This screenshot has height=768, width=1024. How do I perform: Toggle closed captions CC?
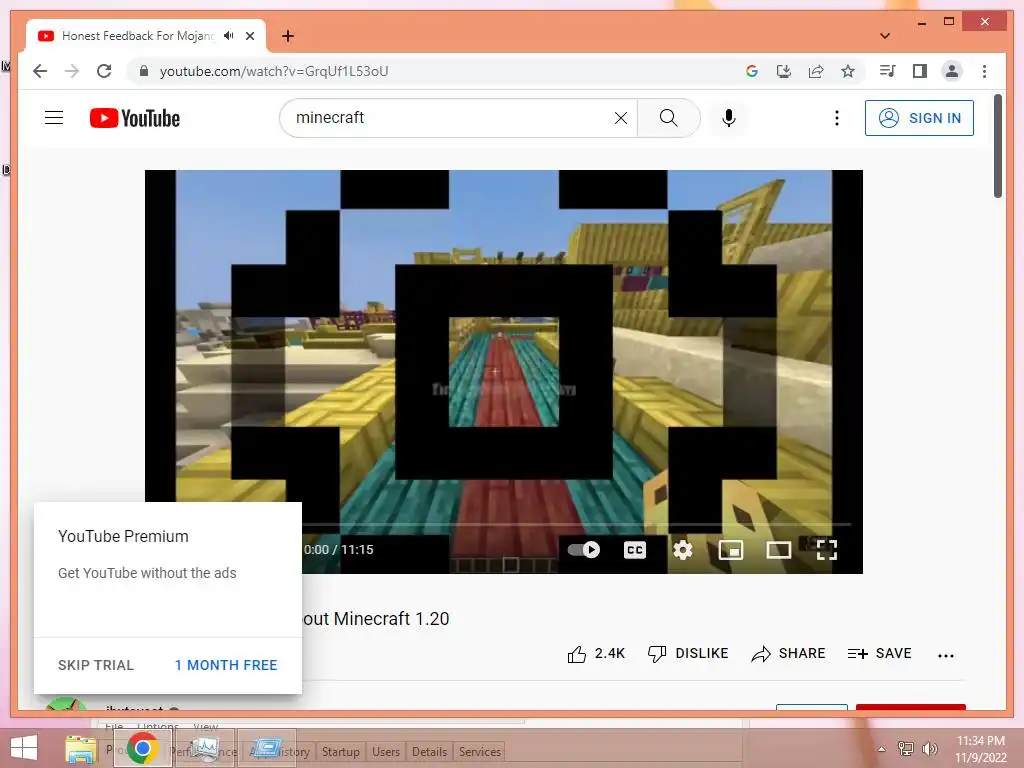coord(635,550)
